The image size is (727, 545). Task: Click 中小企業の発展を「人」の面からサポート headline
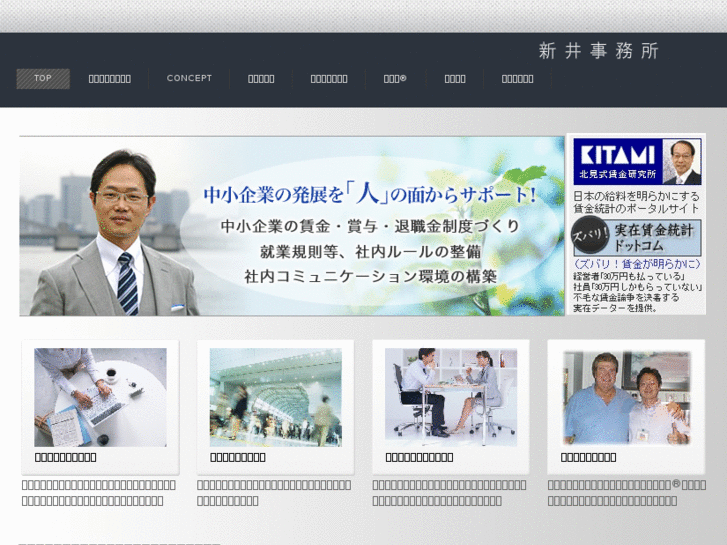tap(370, 195)
